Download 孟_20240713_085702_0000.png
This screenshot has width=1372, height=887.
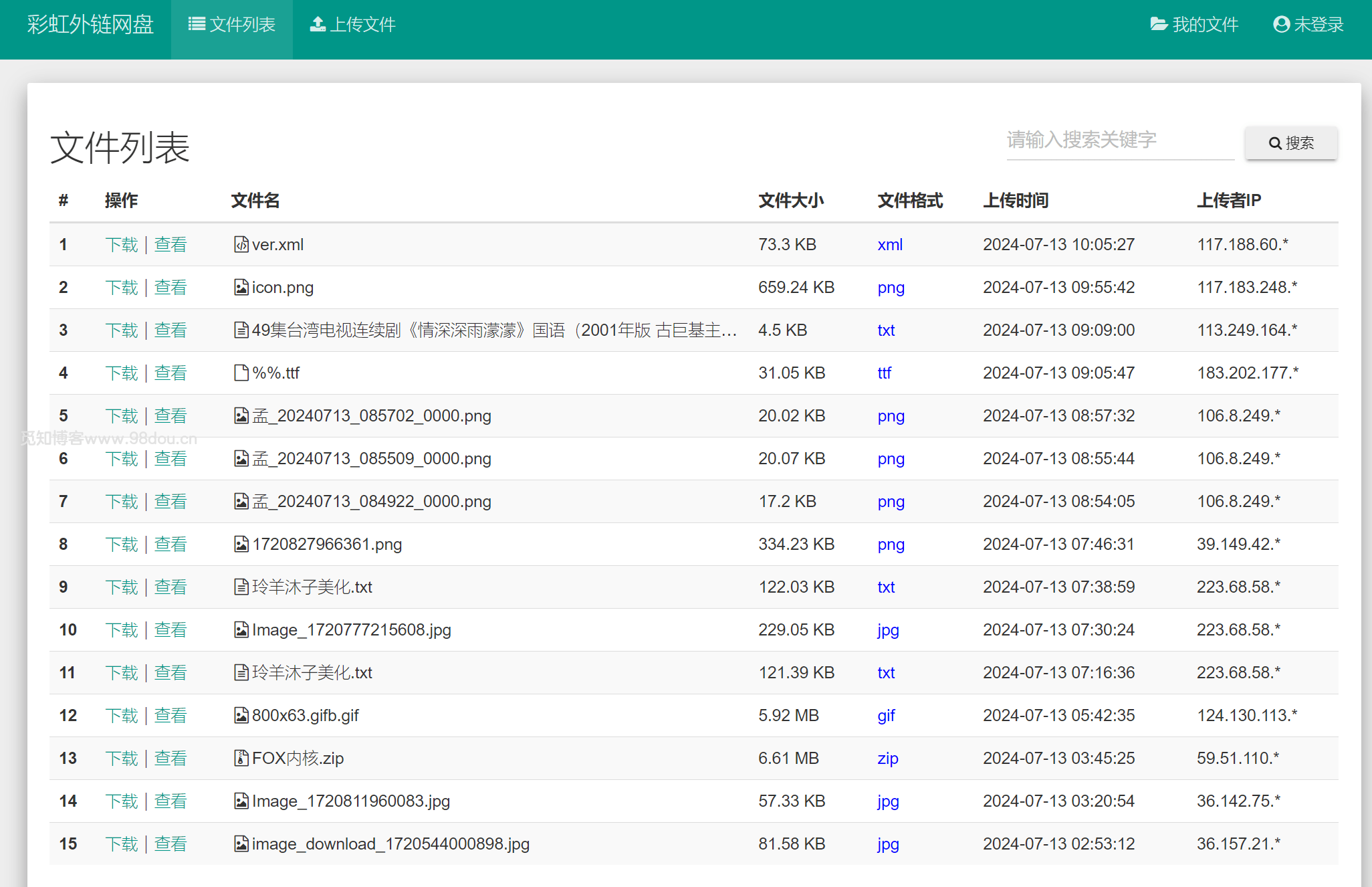coord(122,416)
